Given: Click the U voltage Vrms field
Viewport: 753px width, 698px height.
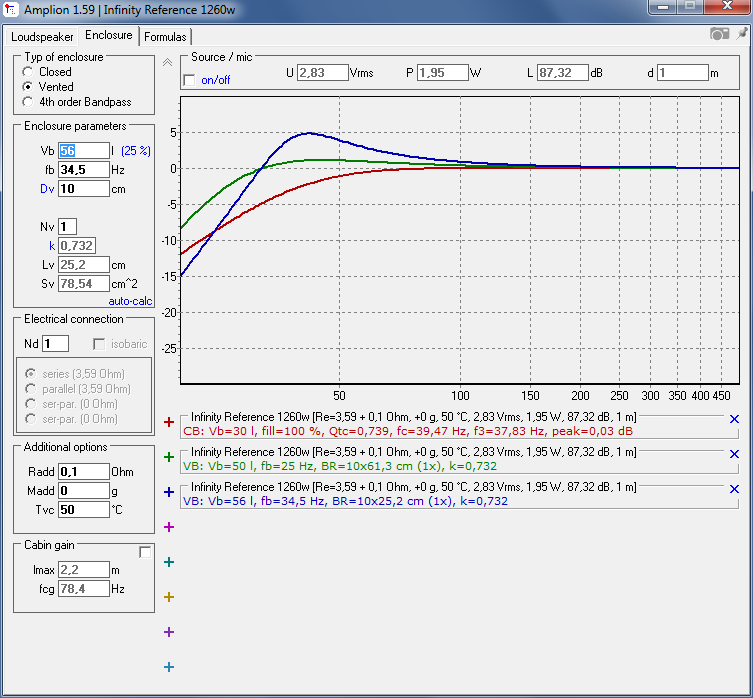Looking at the screenshot, I should coord(322,73).
